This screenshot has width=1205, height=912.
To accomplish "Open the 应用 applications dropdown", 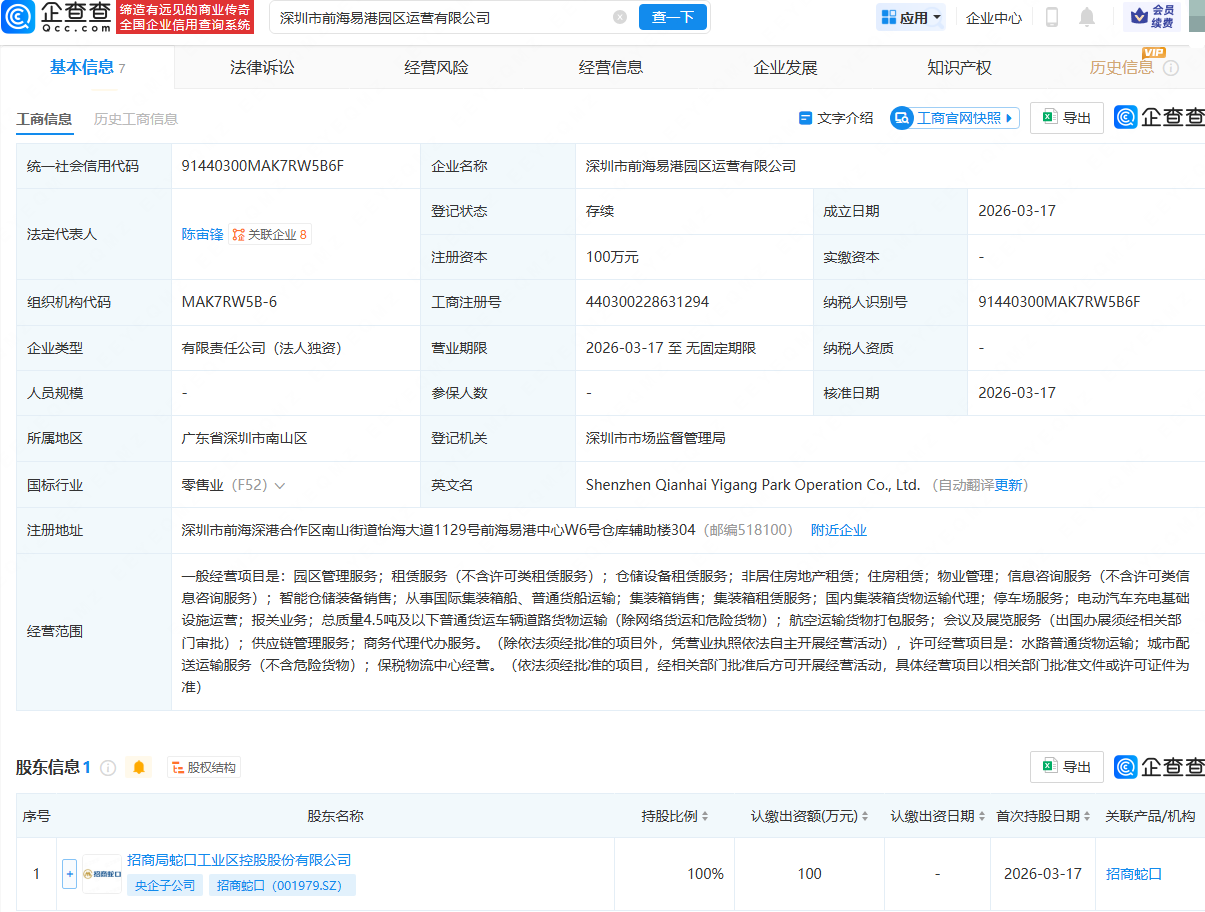I will (911, 17).
